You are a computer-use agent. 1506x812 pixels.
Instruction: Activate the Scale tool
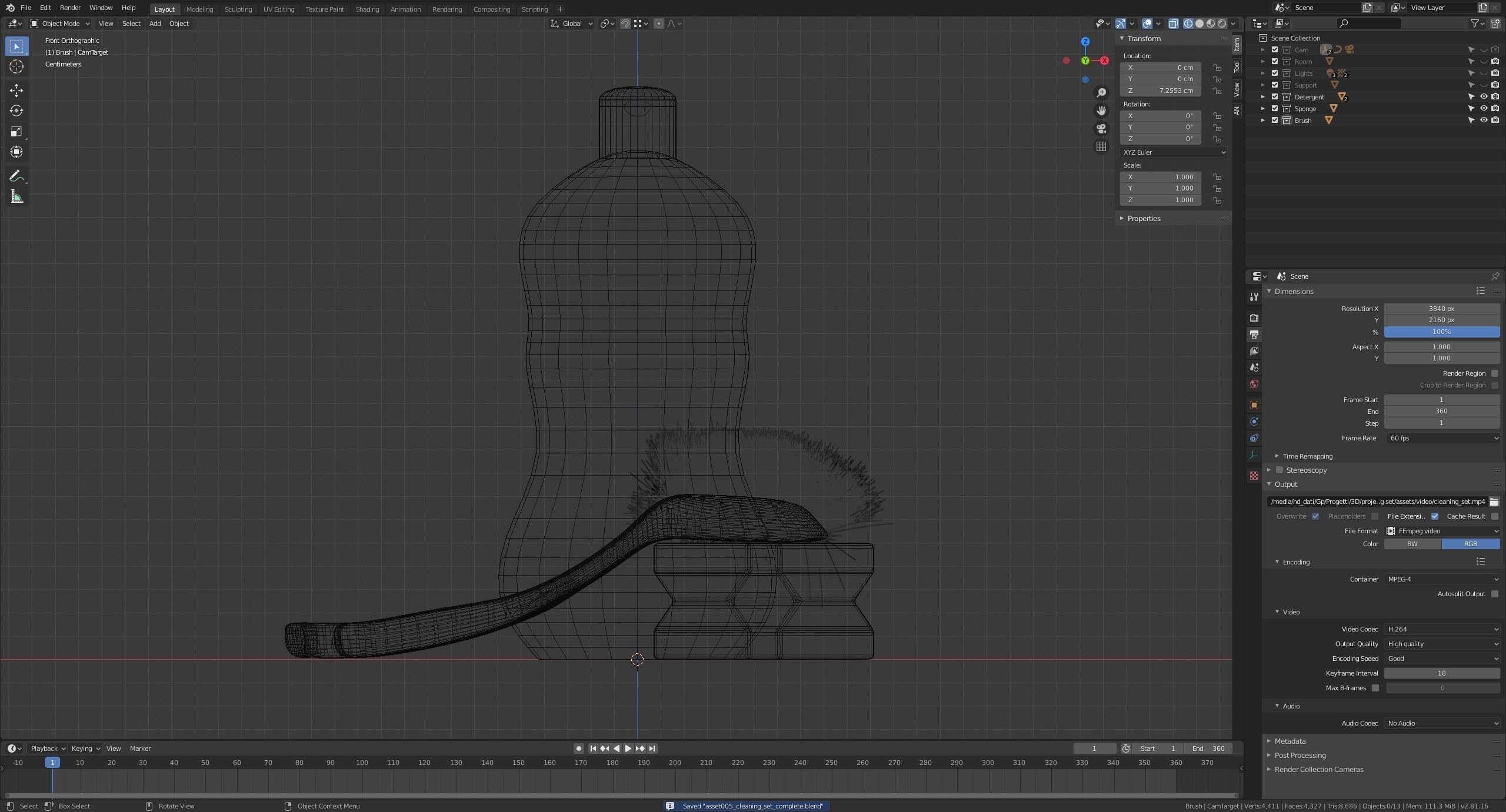(x=16, y=131)
